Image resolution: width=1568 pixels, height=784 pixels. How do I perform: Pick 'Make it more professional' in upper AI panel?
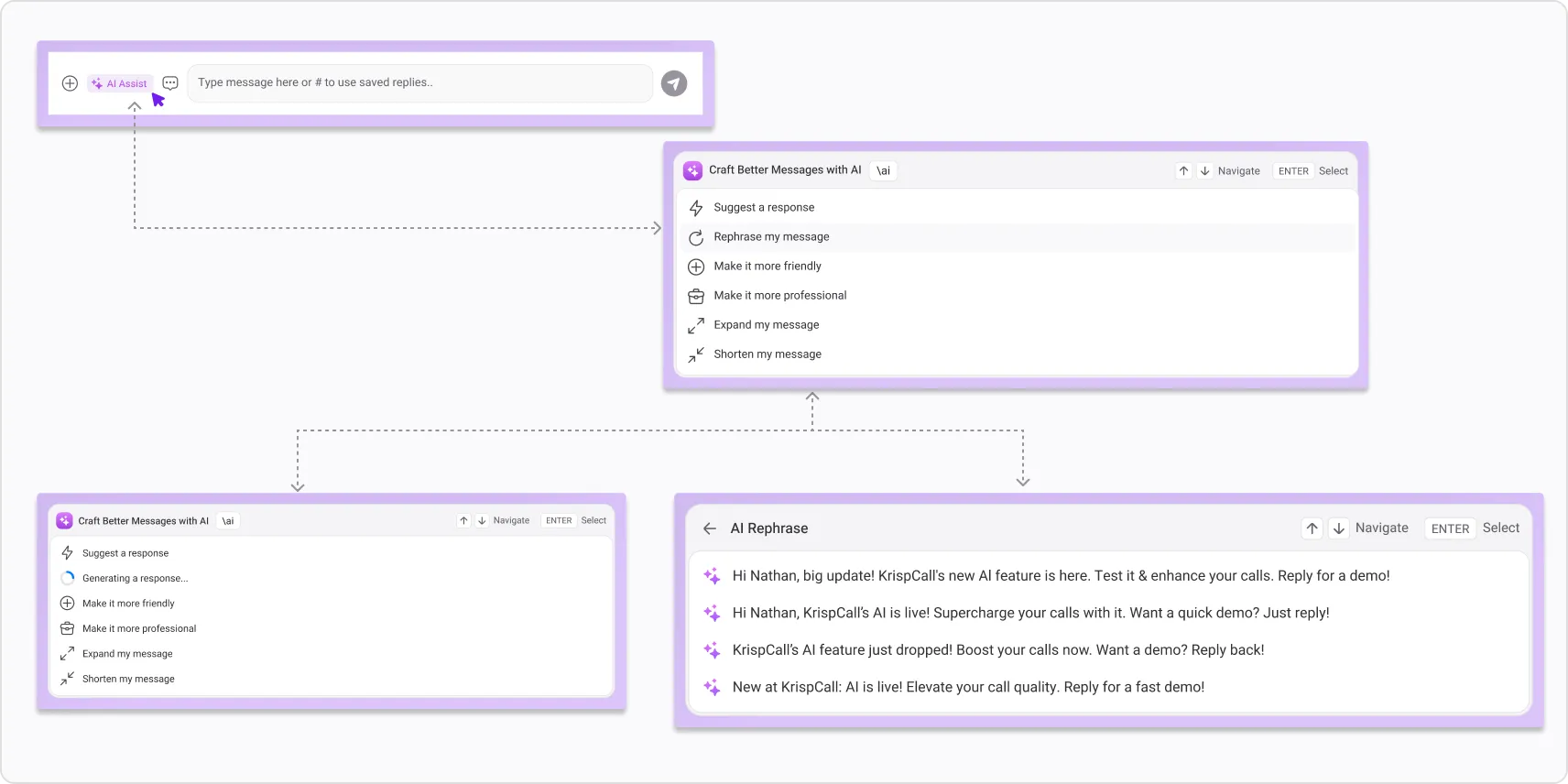pyautogui.click(x=1017, y=295)
